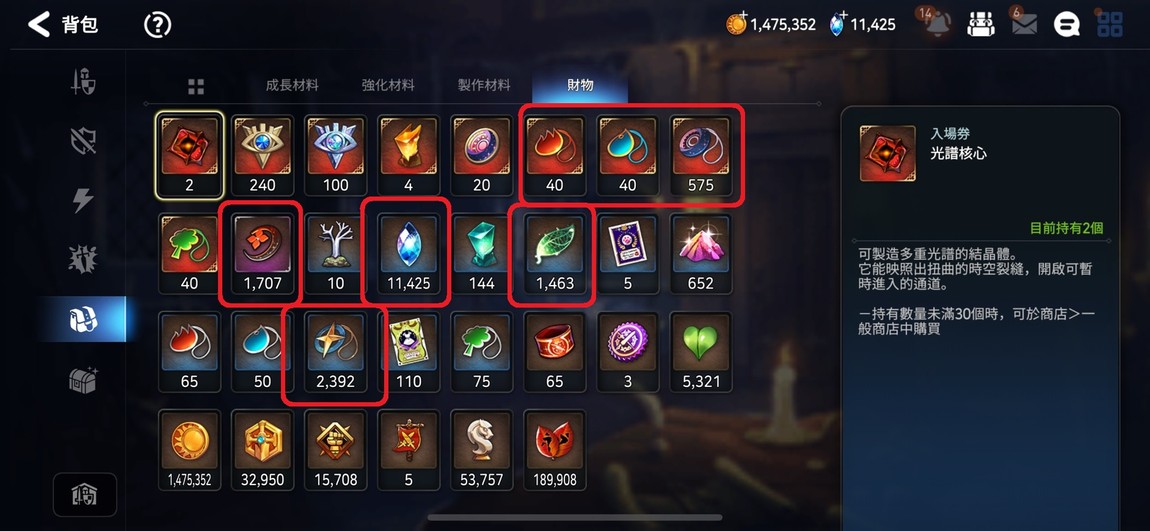Switch to the 製作材料 tab

pos(484,85)
